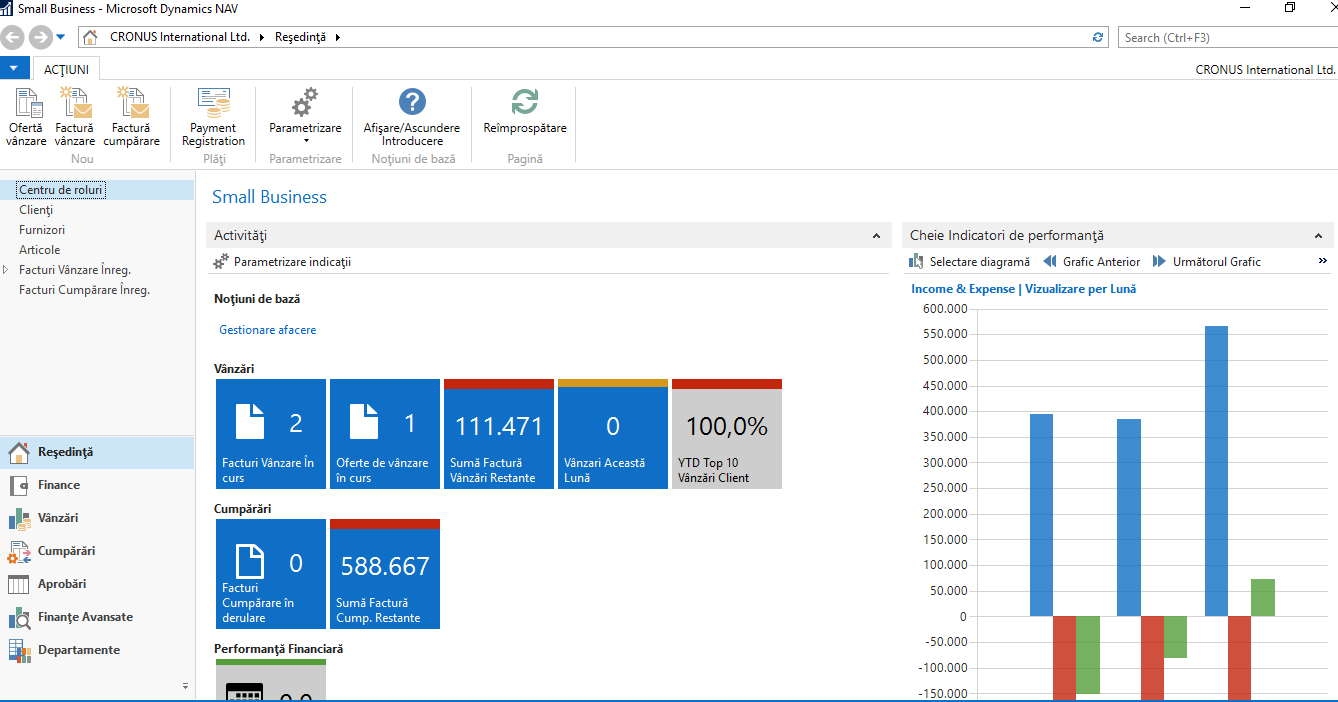Image resolution: width=1338 pixels, height=702 pixels.
Task: Open Factură cumpărare from the ribbon
Action: [x=131, y=105]
